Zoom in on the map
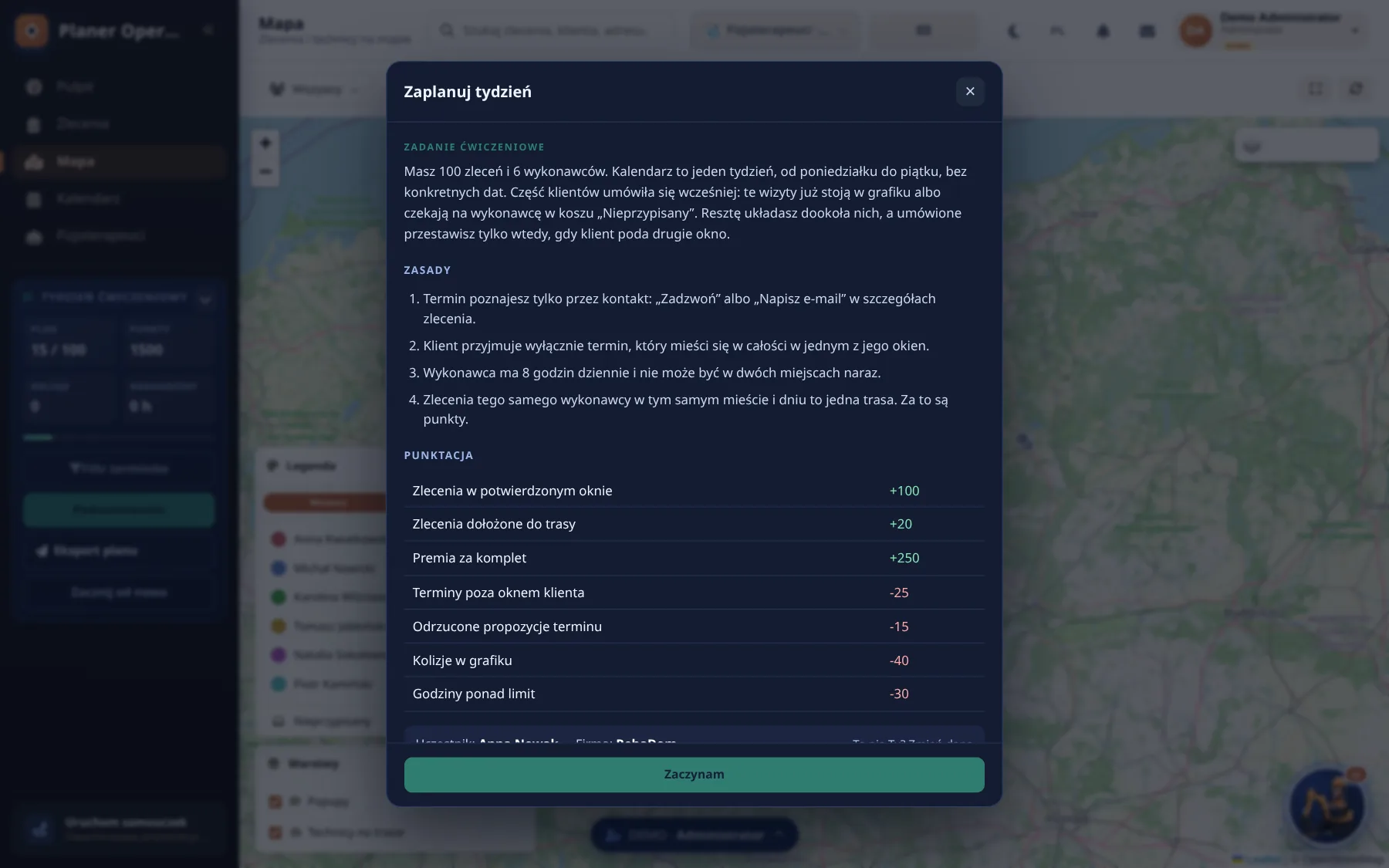The height and width of the screenshot is (868, 1389). tap(265, 143)
